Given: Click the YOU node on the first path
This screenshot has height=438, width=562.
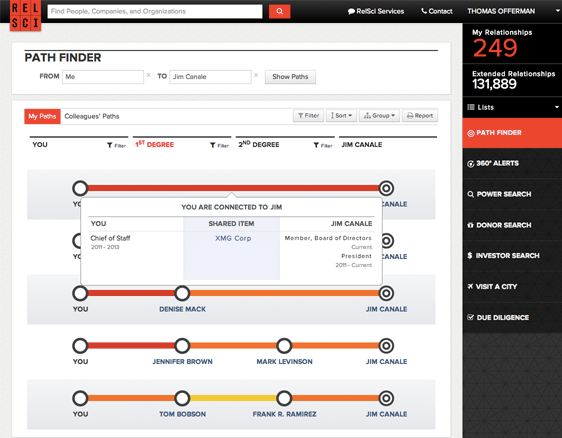Looking at the screenshot, I should point(80,188).
